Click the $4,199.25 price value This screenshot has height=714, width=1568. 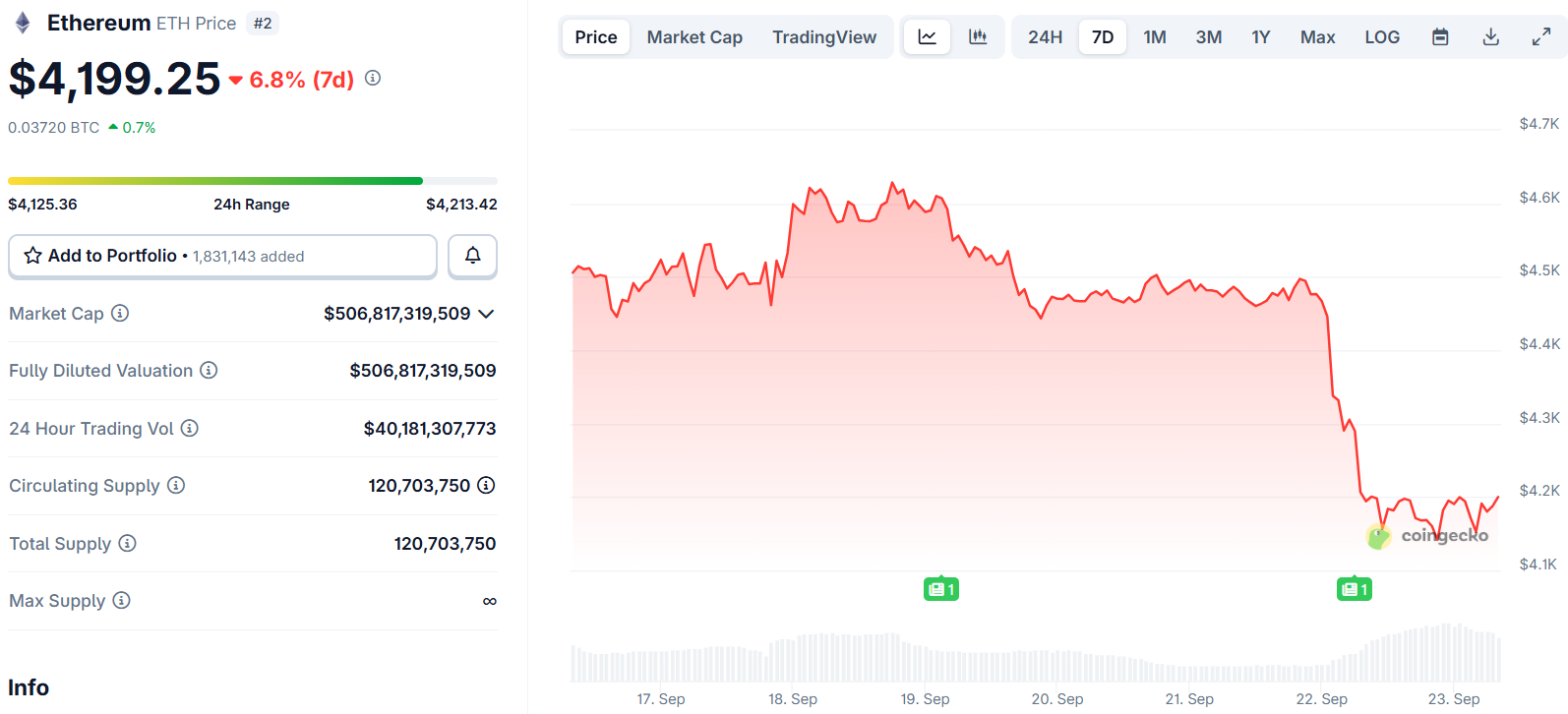pyautogui.click(x=114, y=79)
